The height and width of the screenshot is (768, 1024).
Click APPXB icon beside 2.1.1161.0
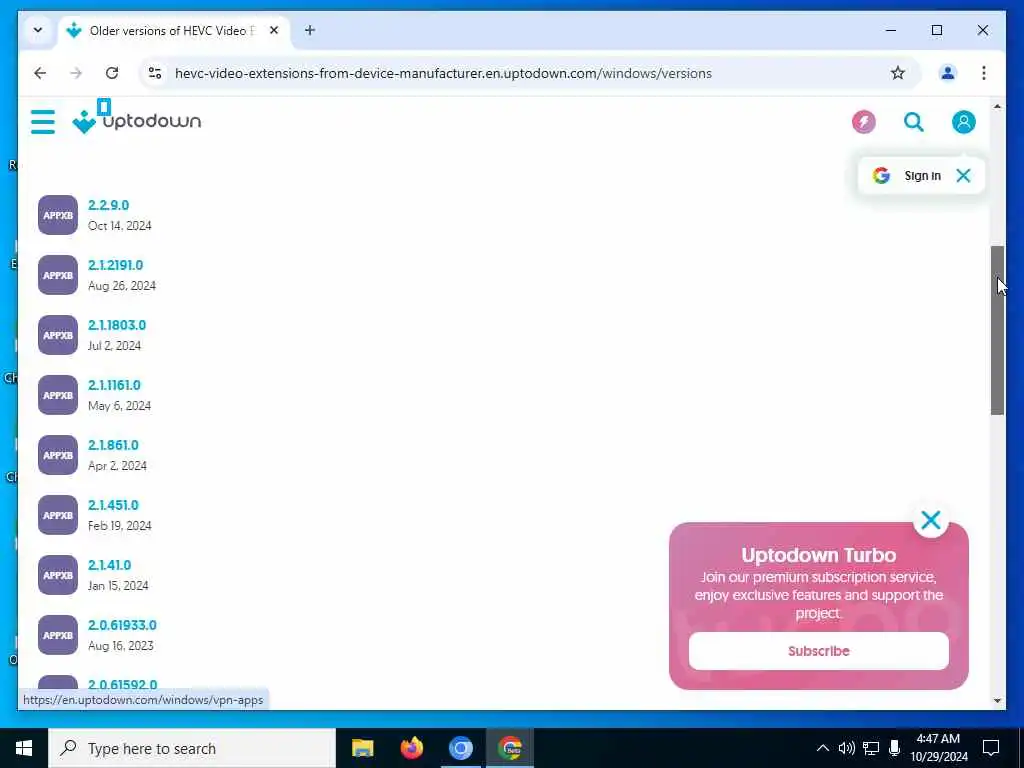pyautogui.click(x=57, y=395)
